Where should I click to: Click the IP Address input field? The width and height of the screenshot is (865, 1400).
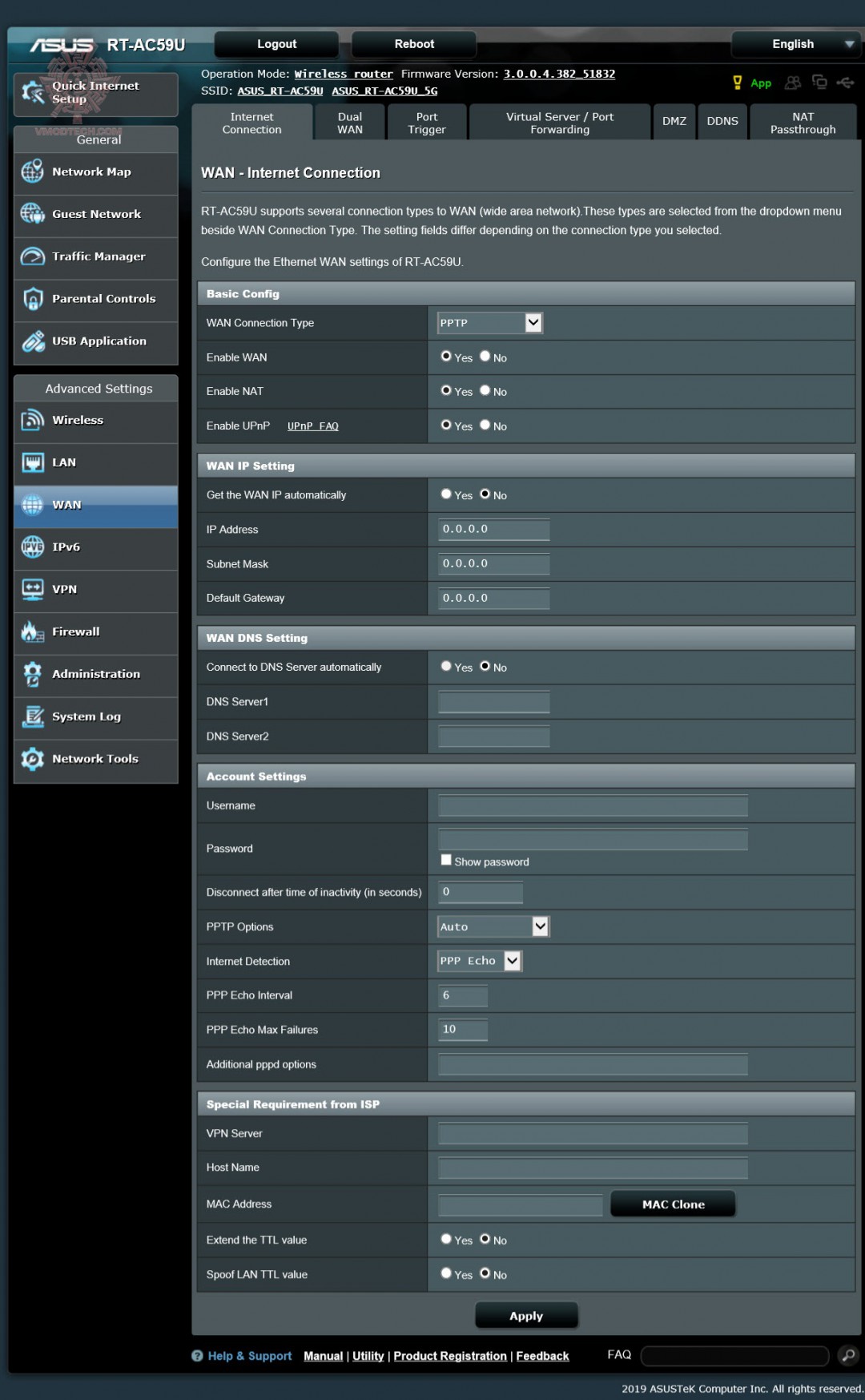pyautogui.click(x=493, y=530)
